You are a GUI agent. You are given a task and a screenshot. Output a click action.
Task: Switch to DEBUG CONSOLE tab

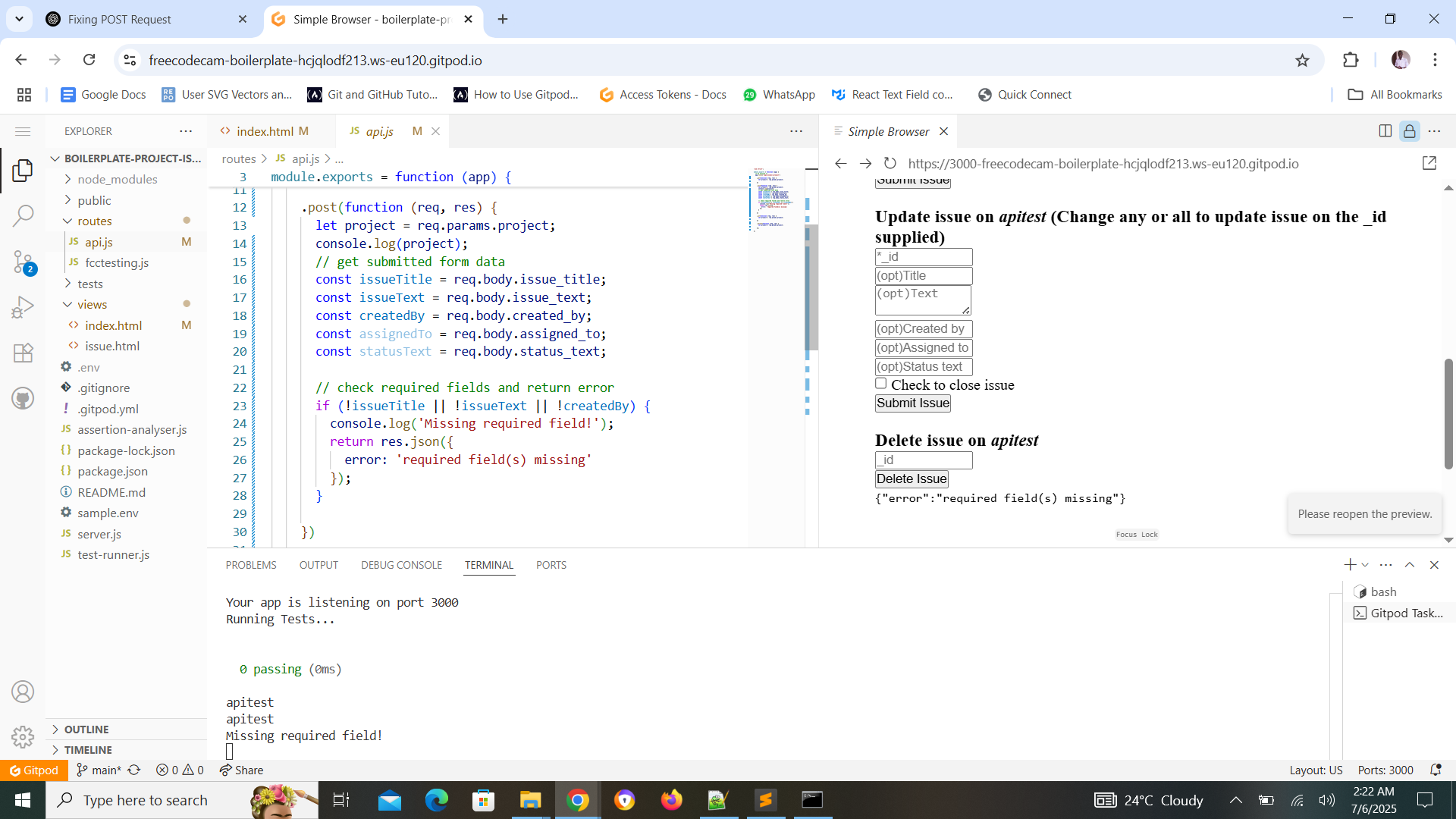401,565
